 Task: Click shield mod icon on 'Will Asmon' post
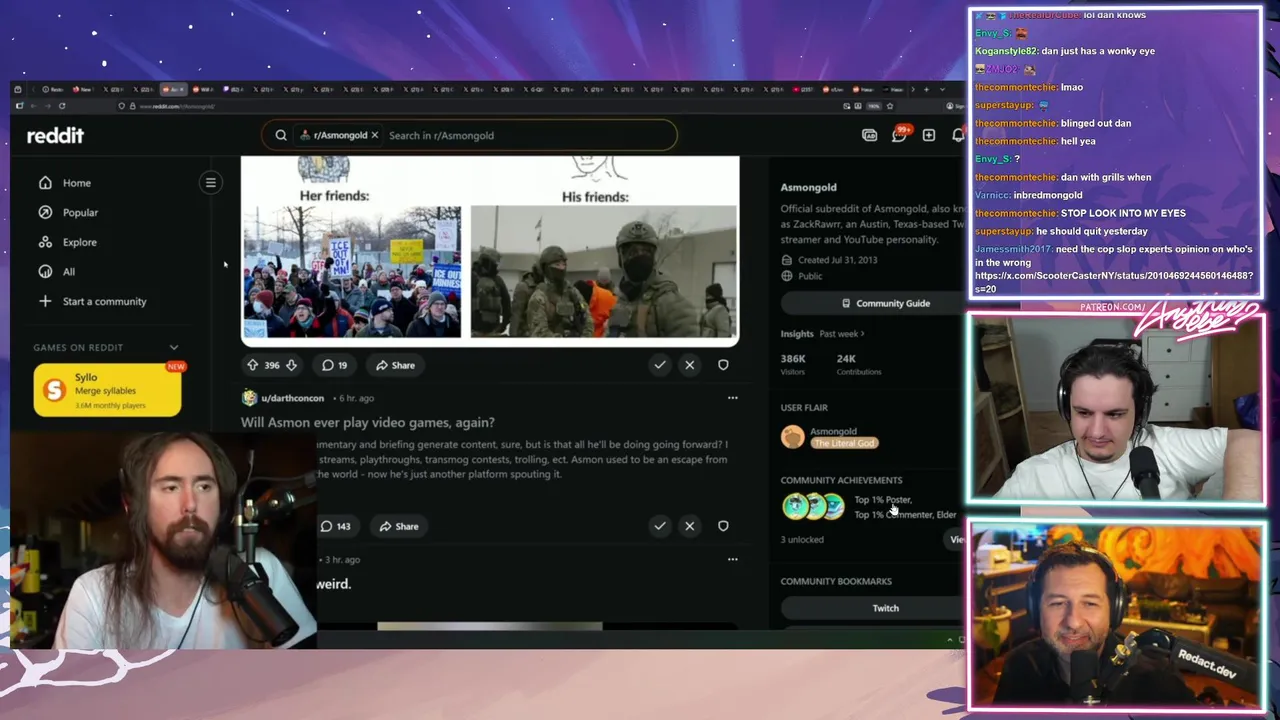coord(723,526)
